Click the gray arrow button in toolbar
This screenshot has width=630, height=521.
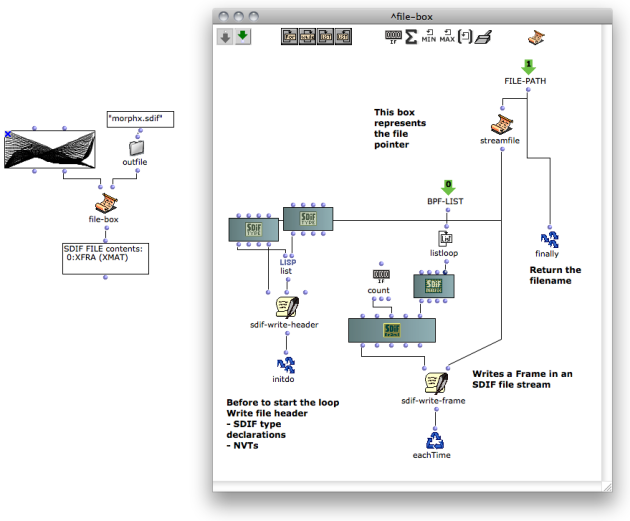(225, 37)
